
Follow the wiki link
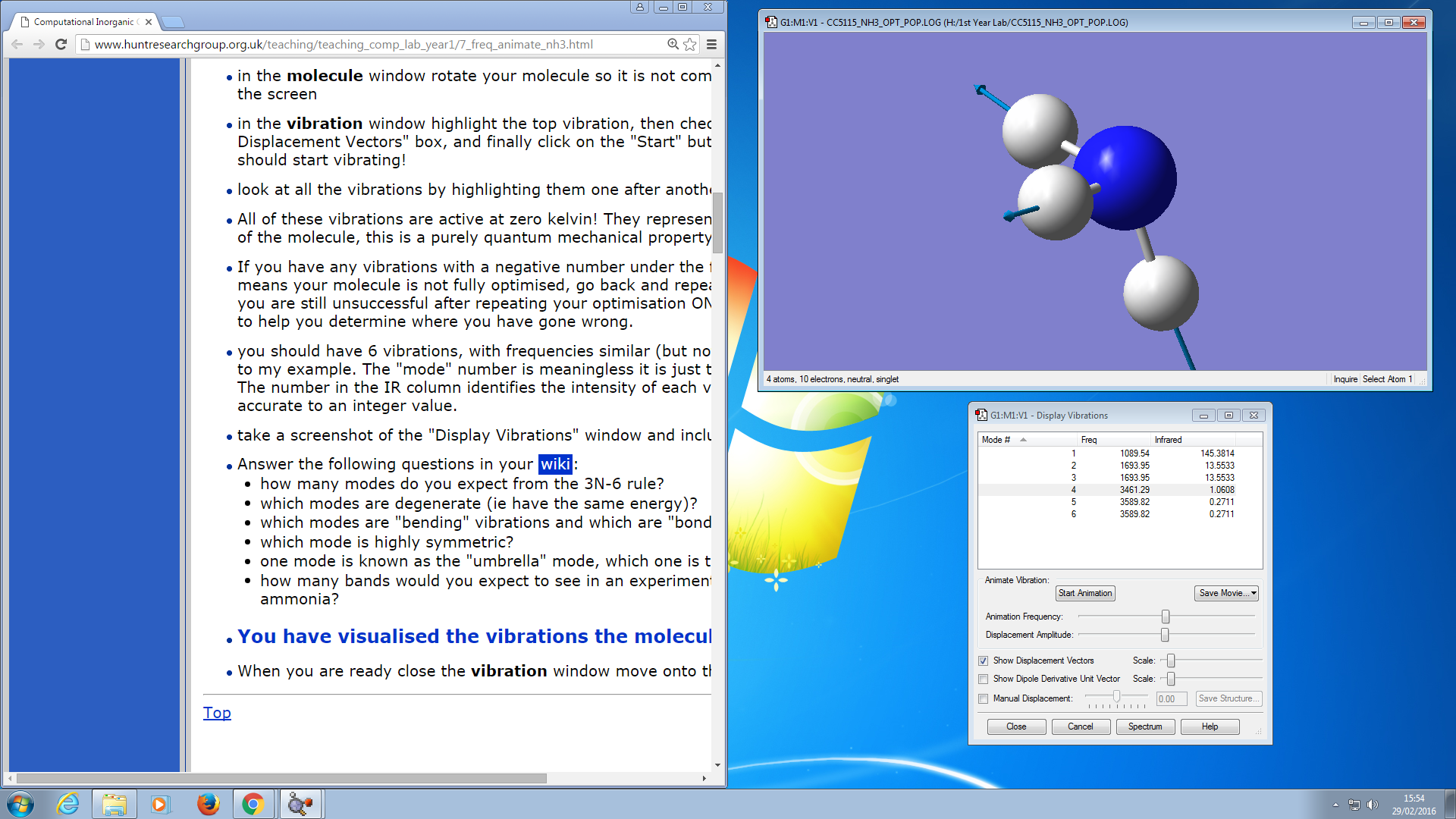click(555, 464)
